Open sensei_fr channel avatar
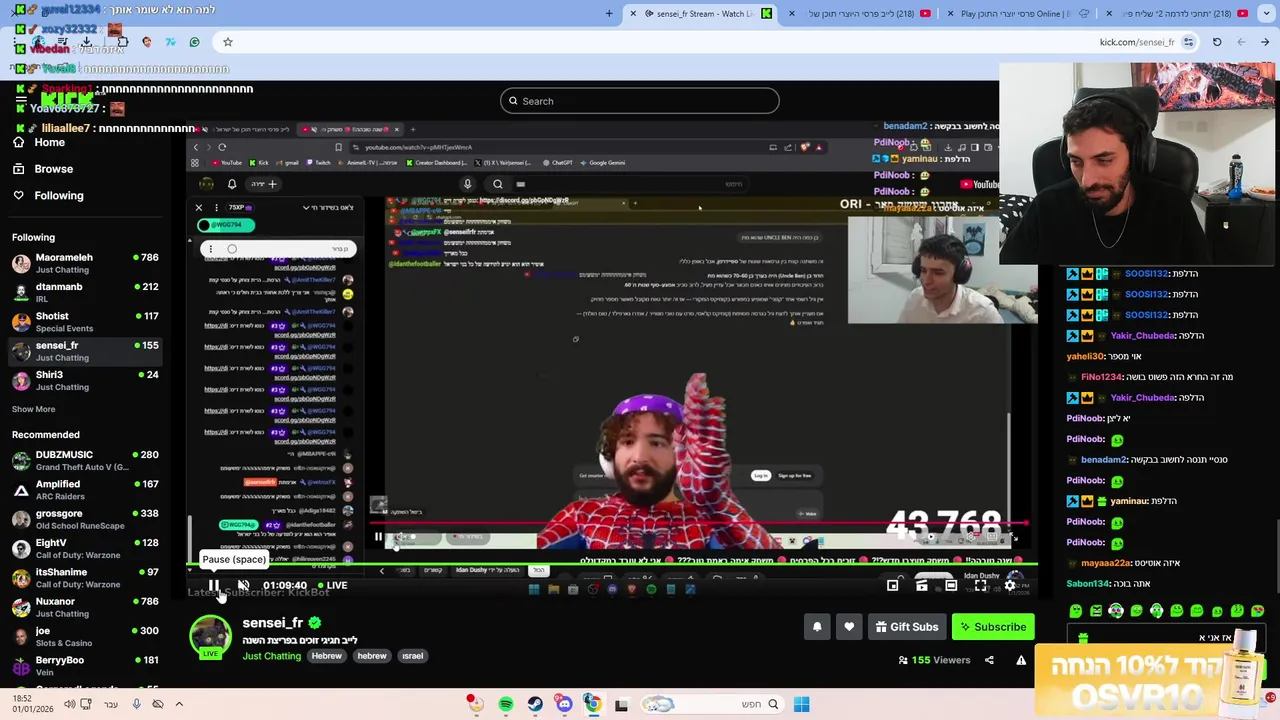This screenshot has width=1280, height=720. pyautogui.click(x=210, y=636)
